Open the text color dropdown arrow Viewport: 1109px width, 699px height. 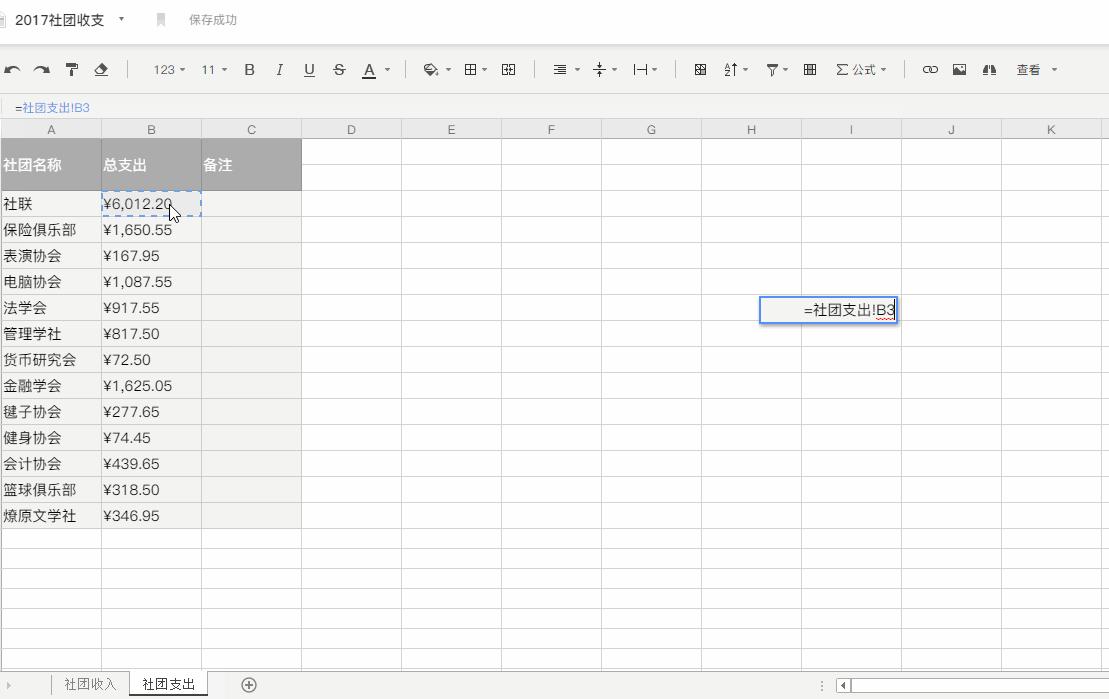coord(387,69)
